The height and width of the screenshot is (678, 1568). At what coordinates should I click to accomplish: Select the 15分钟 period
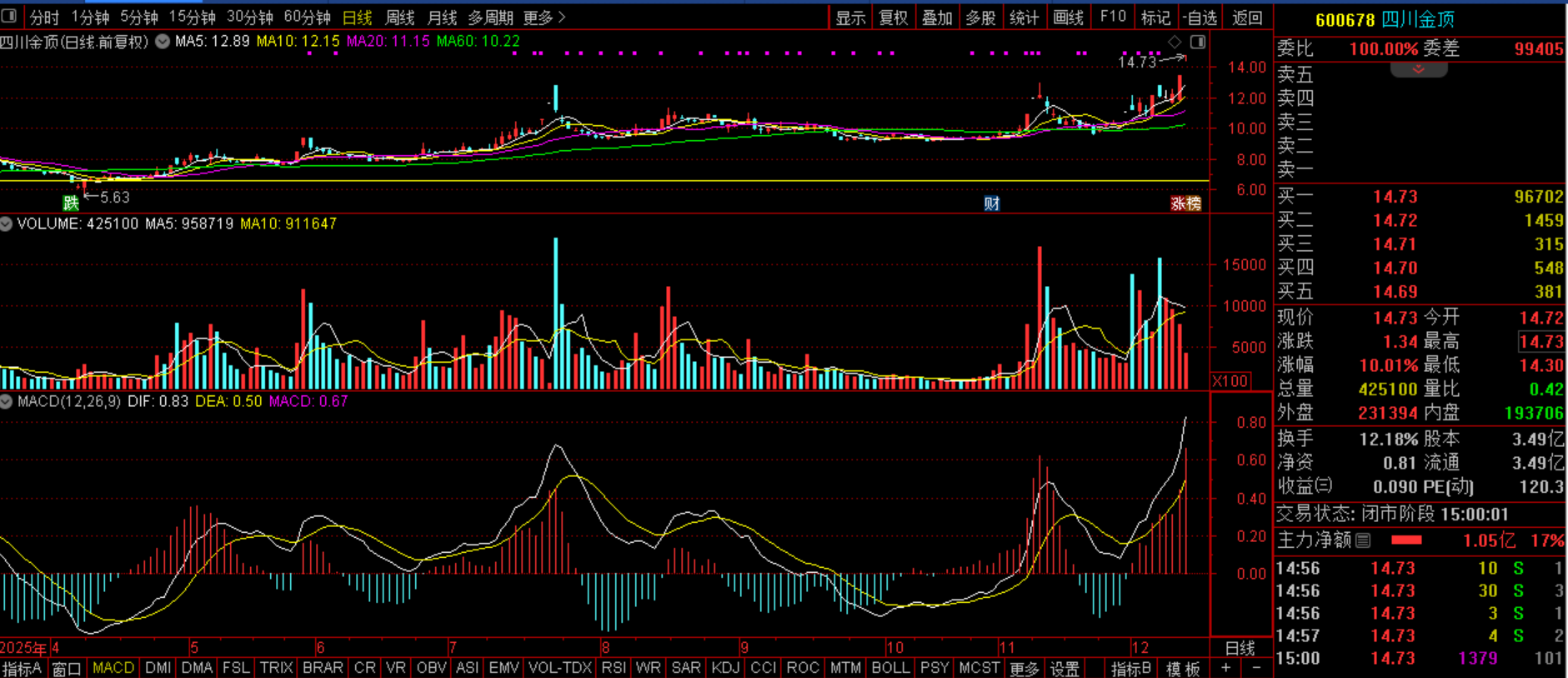coord(192,17)
